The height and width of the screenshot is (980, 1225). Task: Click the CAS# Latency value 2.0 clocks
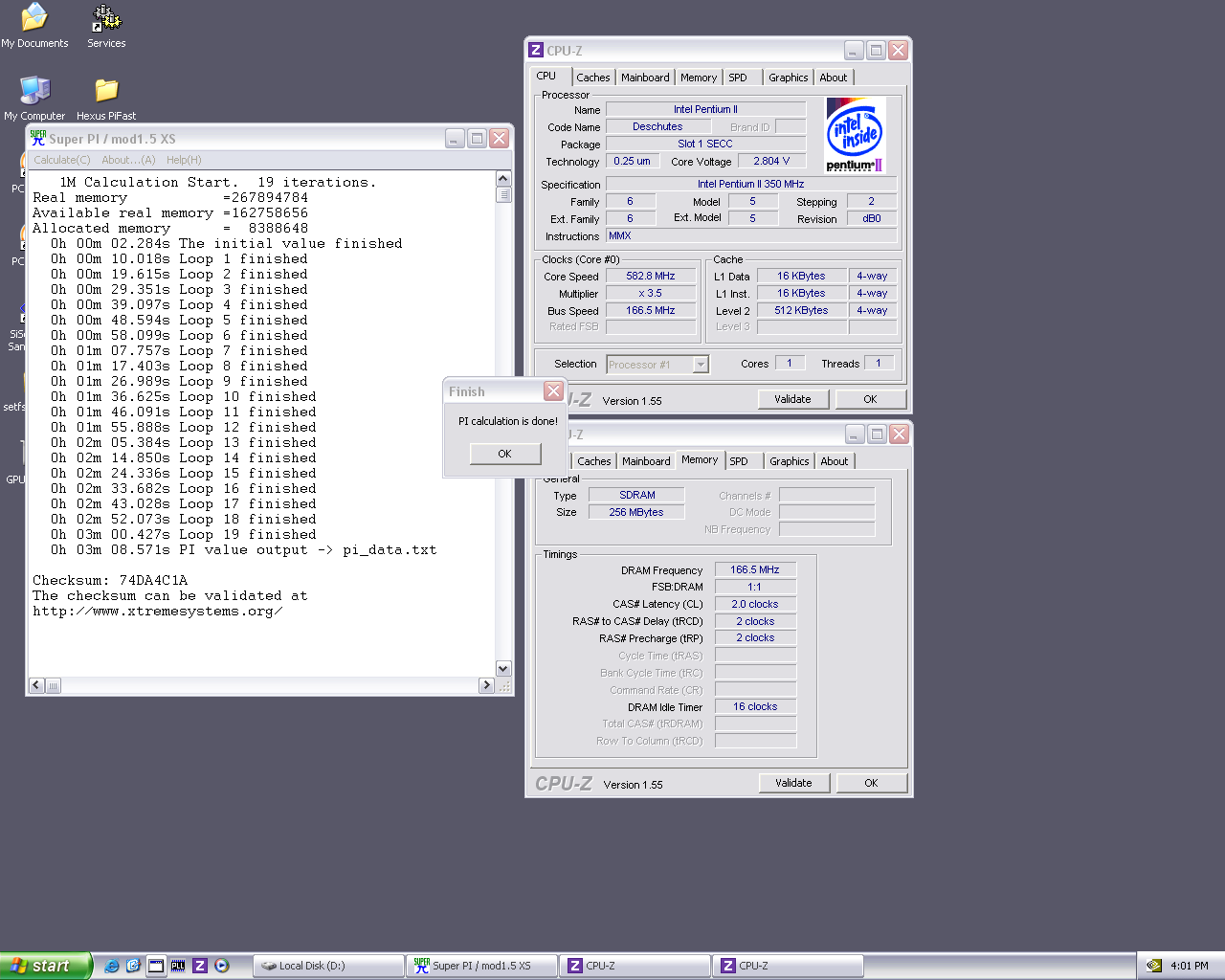(x=755, y=604)
